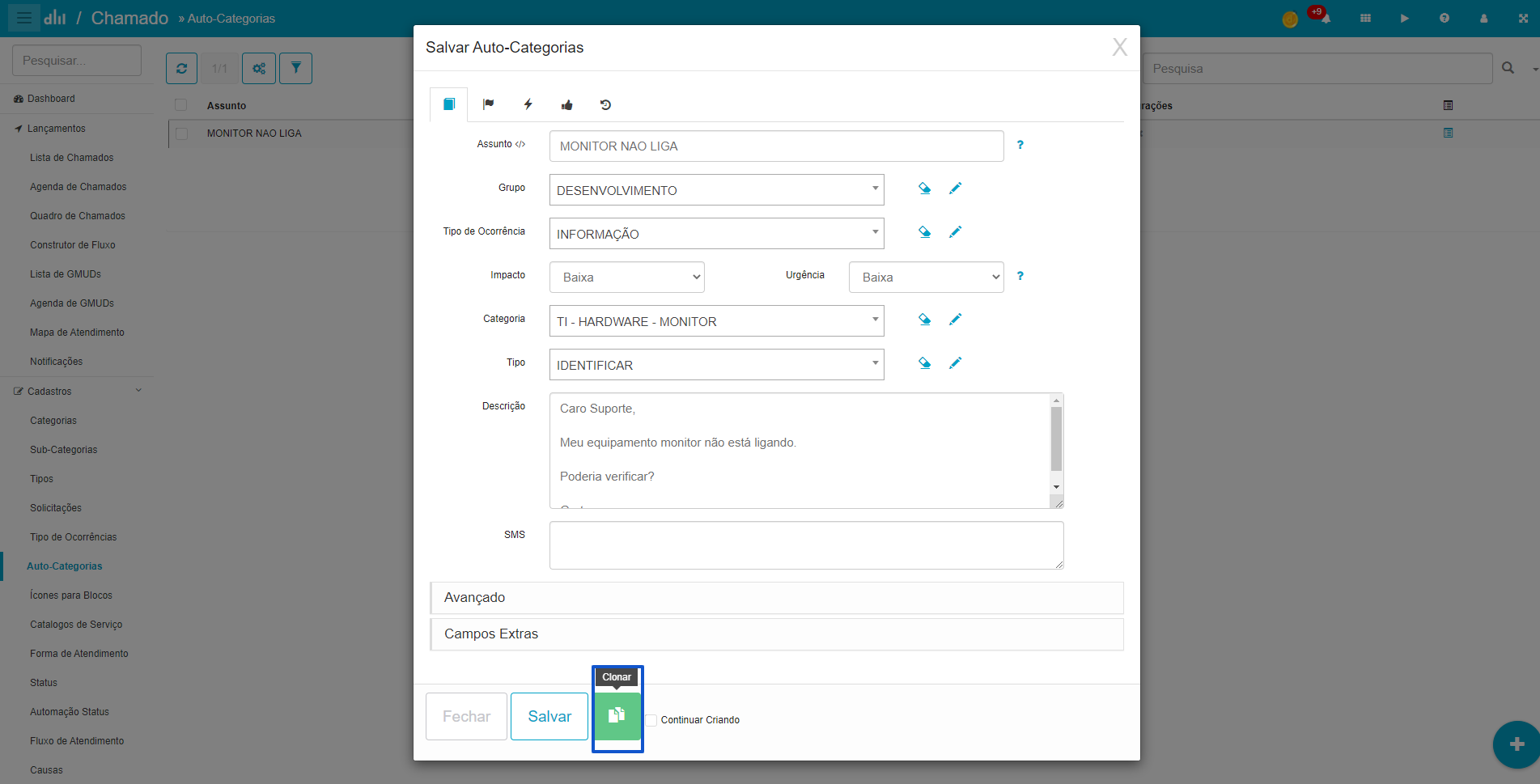Screen dimensions: 1540x784
Task: Click the Fechar button
Action: (x=466, y=716)
